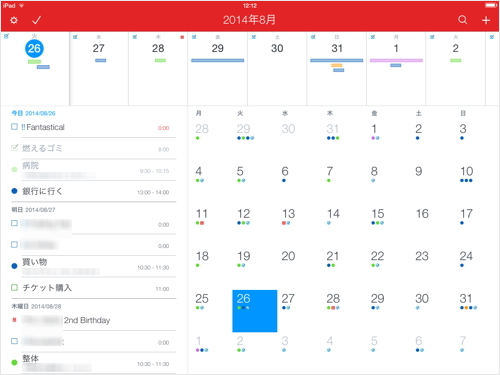This screenshot has height=375, width=500.
Task: Open the long blue event bar on day 29
Action: [218, 60]
